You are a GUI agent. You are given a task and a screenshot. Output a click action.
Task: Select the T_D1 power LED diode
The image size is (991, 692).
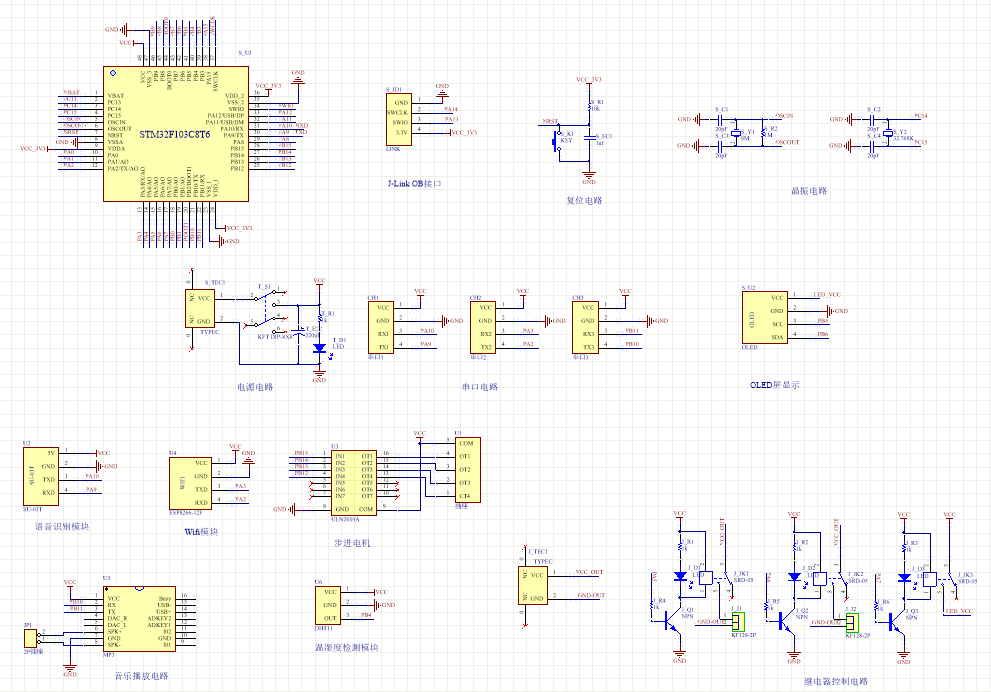(x=320, y=348)
